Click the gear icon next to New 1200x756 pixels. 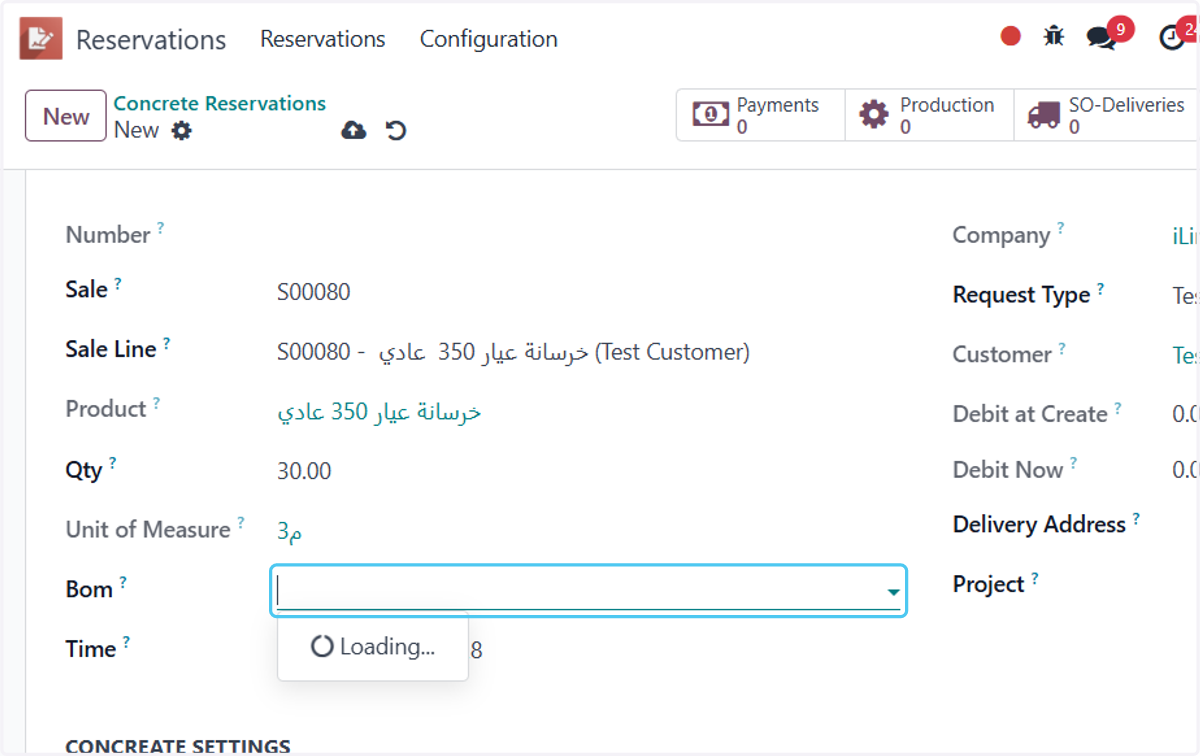tap(181, 131)
